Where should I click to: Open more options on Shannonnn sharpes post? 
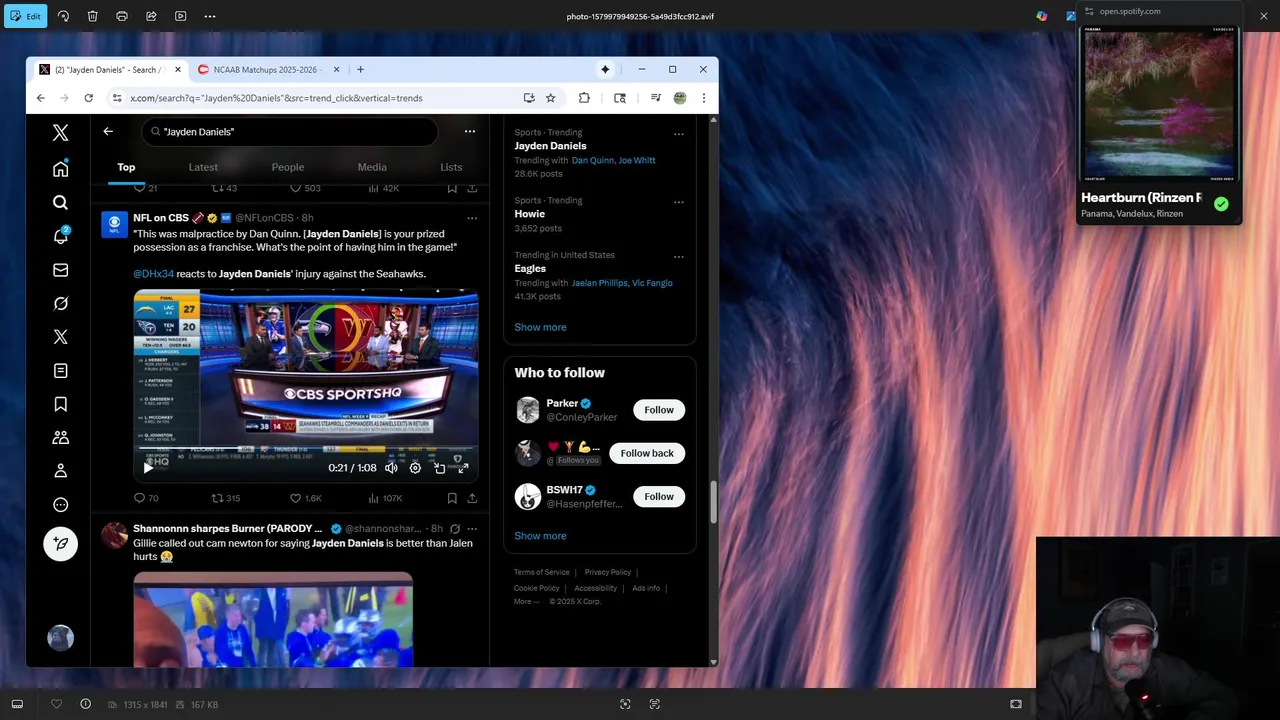pos(472,528)
